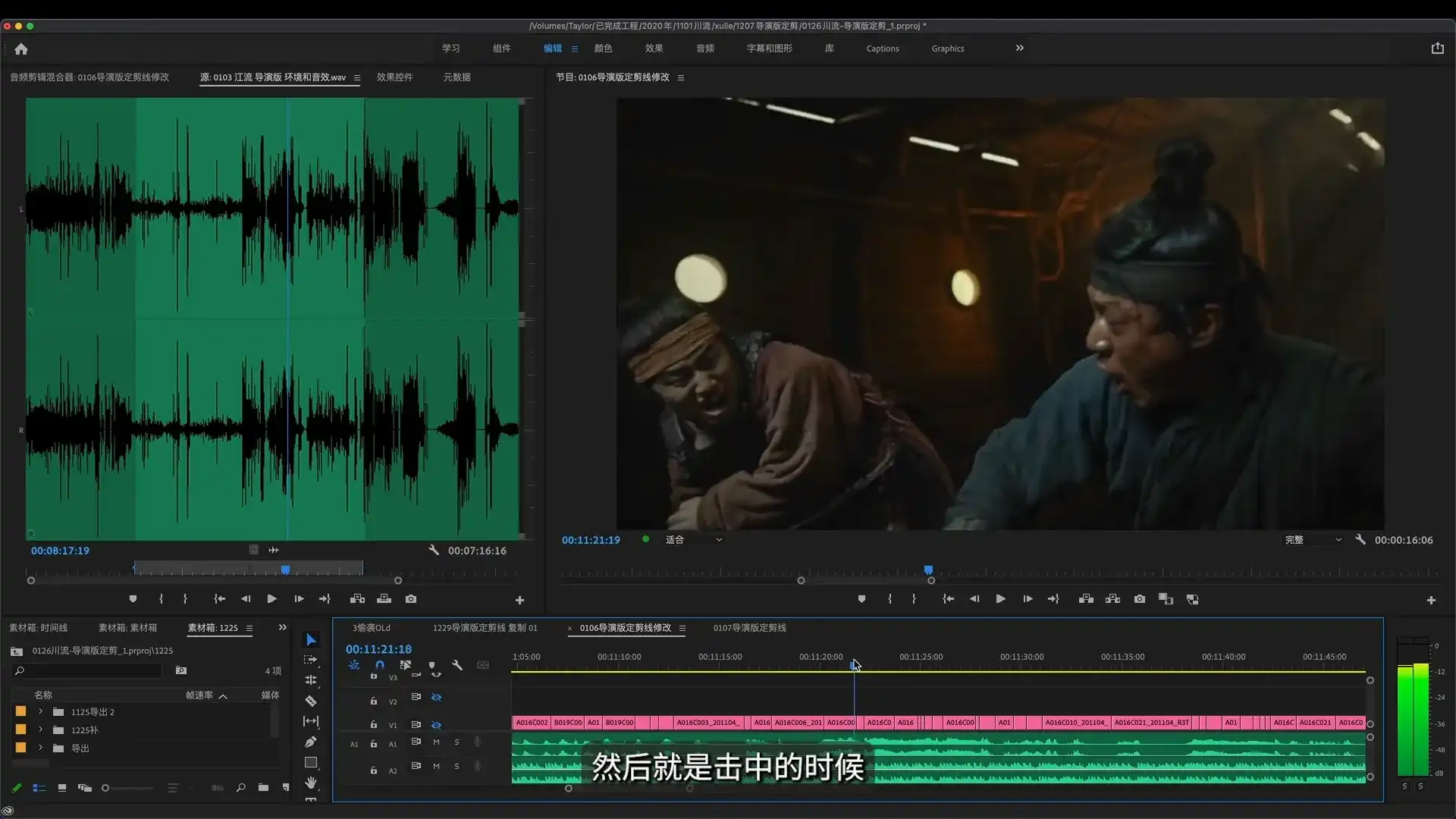This screenshot has width=1456, height=819.
Task: Click the Slip tool icon
Action: (x=311, y=721)
